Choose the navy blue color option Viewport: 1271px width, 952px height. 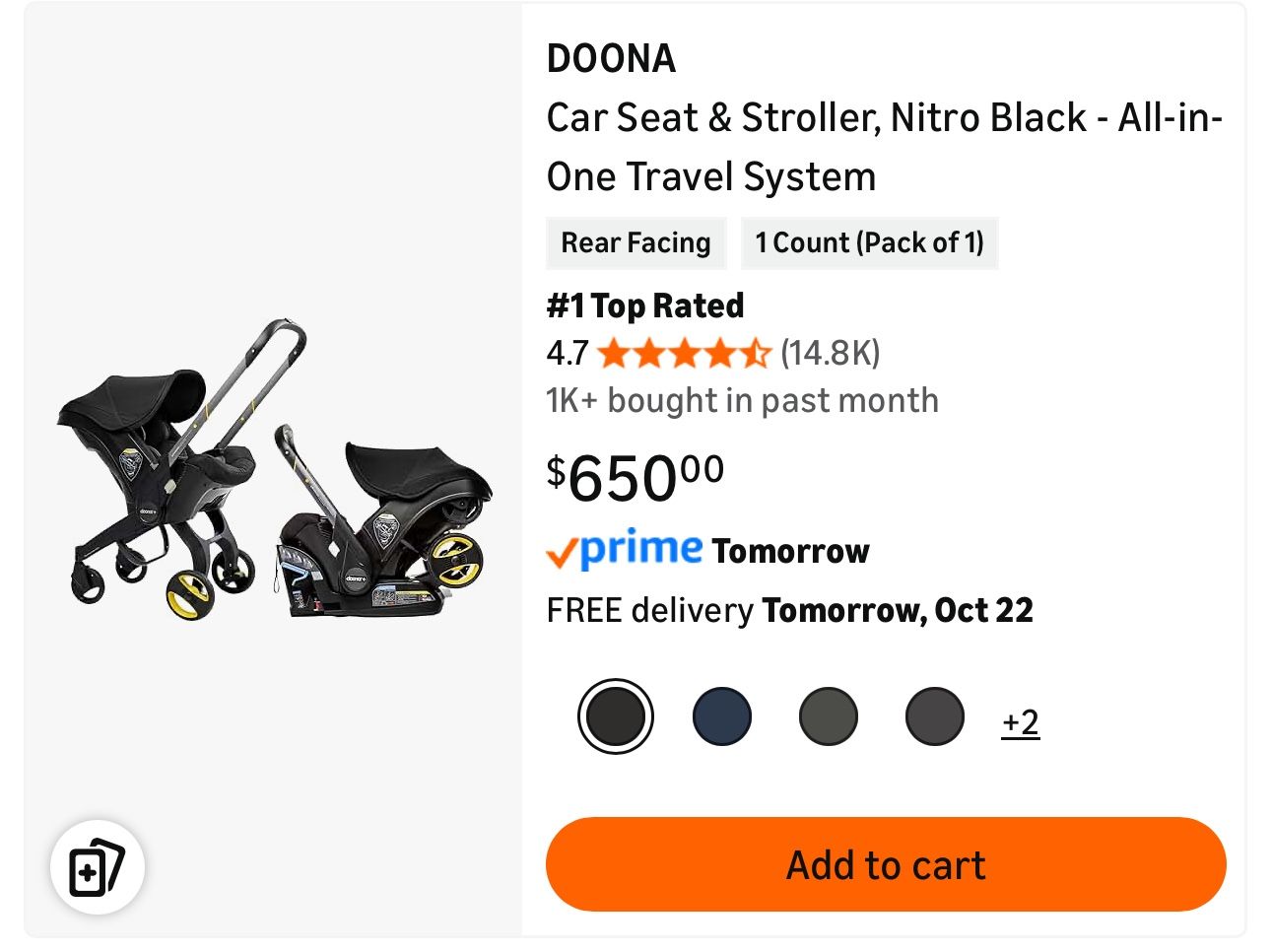click(721, 715)
